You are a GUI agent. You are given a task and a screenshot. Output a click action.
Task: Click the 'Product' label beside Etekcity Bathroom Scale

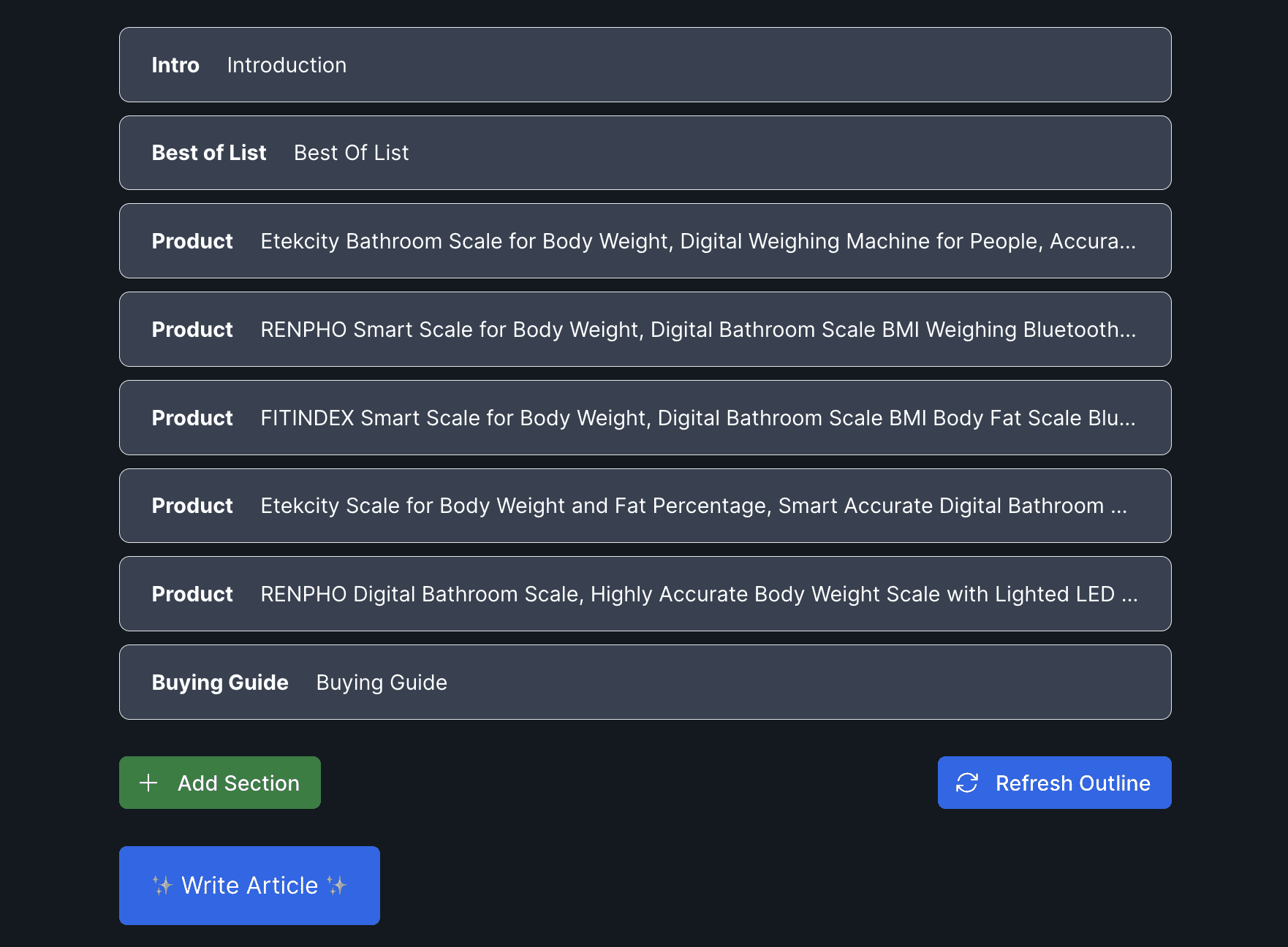click(x=192, y=241)
